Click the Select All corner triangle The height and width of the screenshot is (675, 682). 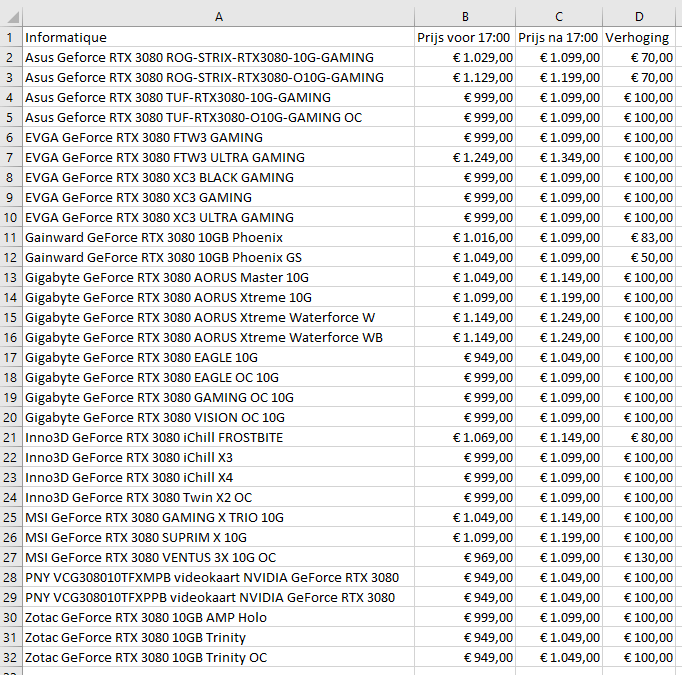tap(12, 17)
